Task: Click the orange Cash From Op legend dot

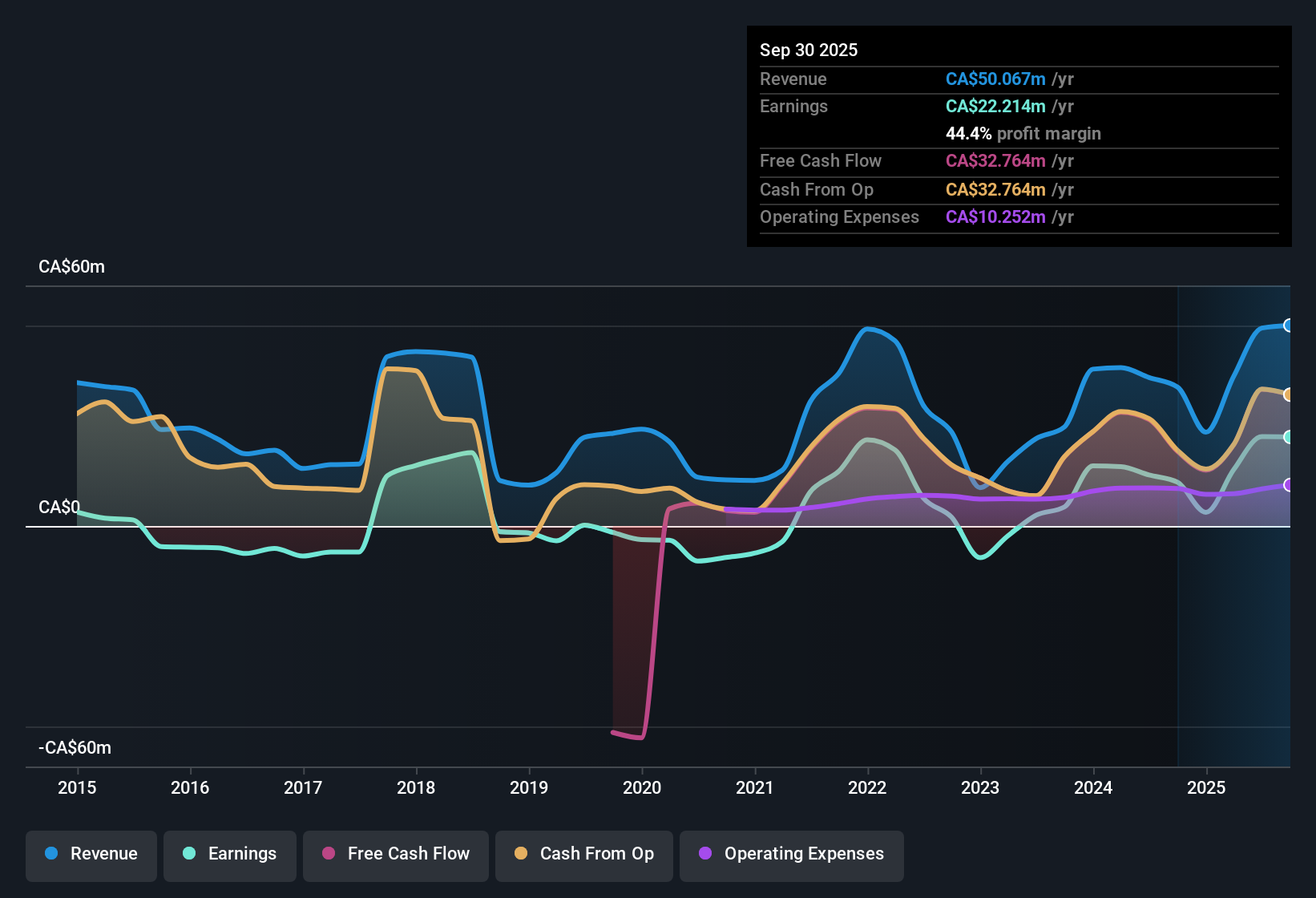Action: click(521, 854)
